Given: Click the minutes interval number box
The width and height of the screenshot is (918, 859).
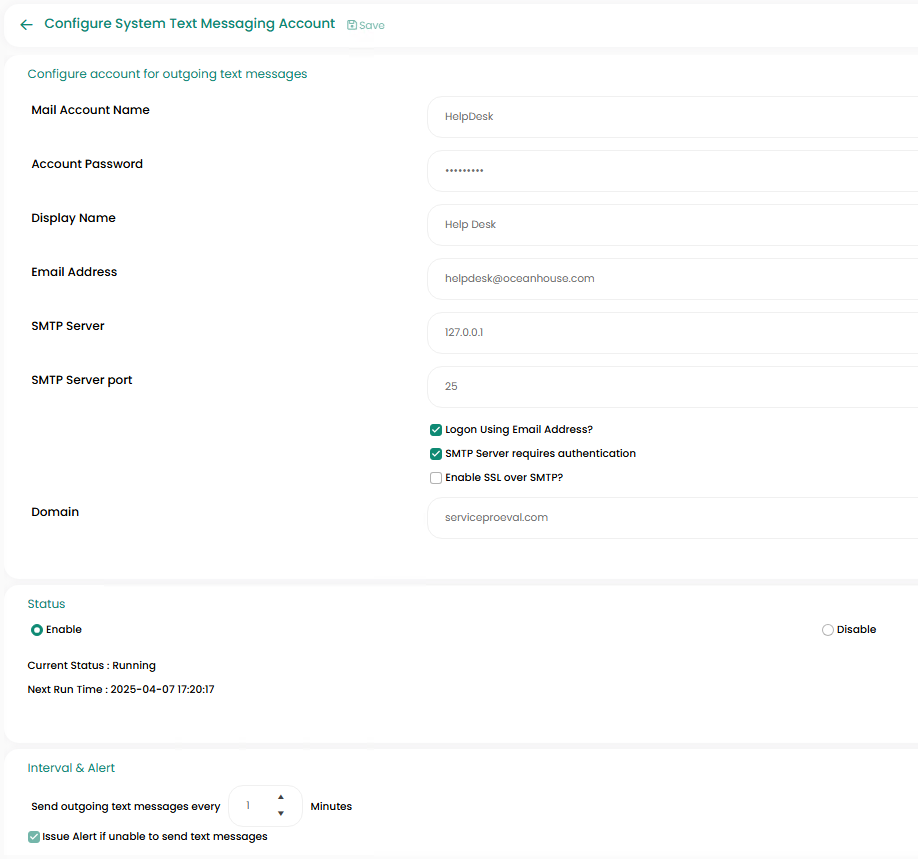Looking at the screenshot, I should click(250, 806).
